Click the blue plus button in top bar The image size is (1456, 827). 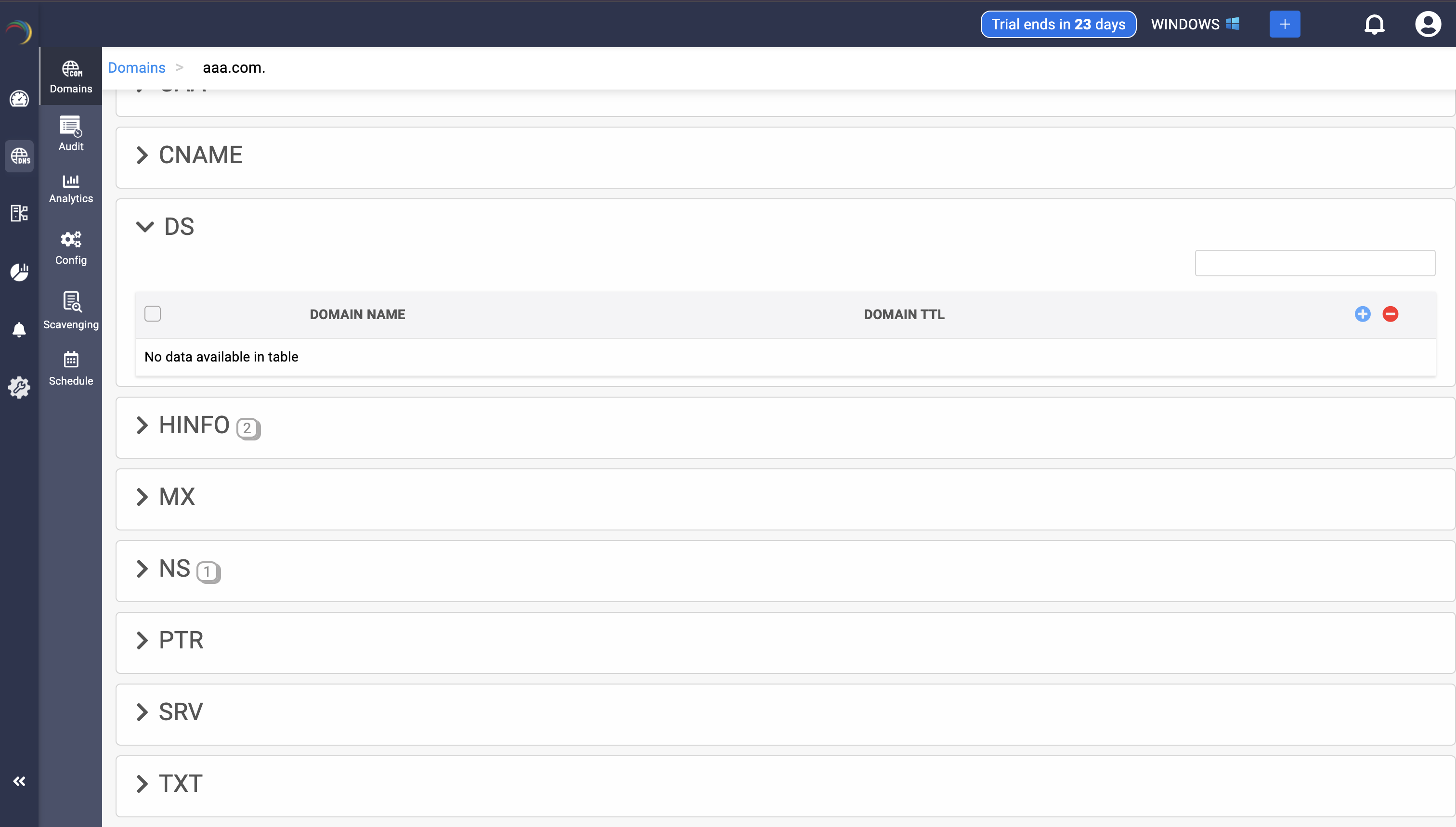click(1285, 25)
